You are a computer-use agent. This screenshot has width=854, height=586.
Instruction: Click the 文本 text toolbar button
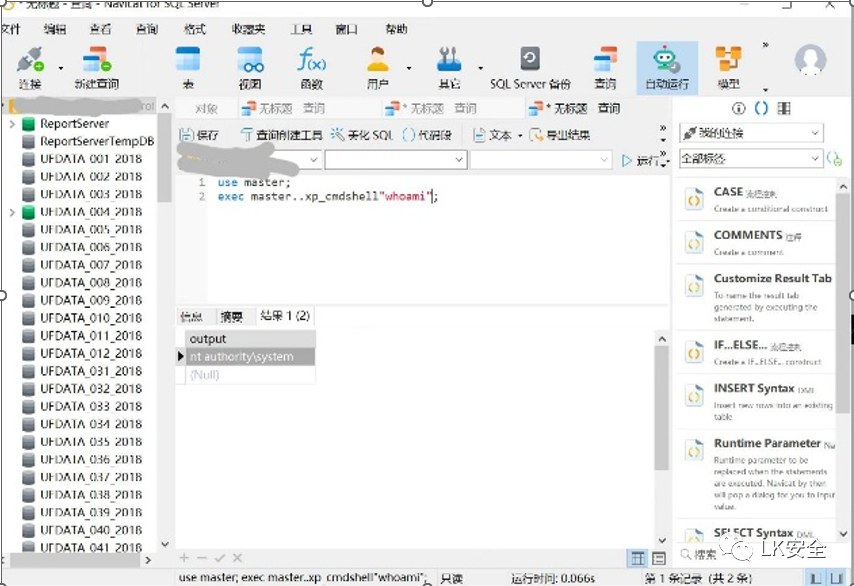[x=492, y=135]
